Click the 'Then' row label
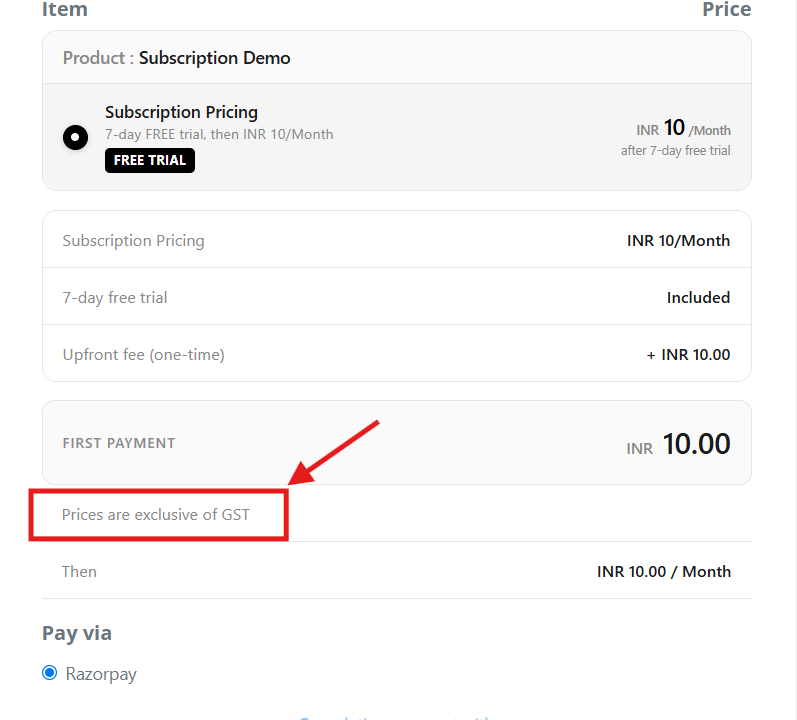Viewport: 797px width, 720px height. coord(79,572)
